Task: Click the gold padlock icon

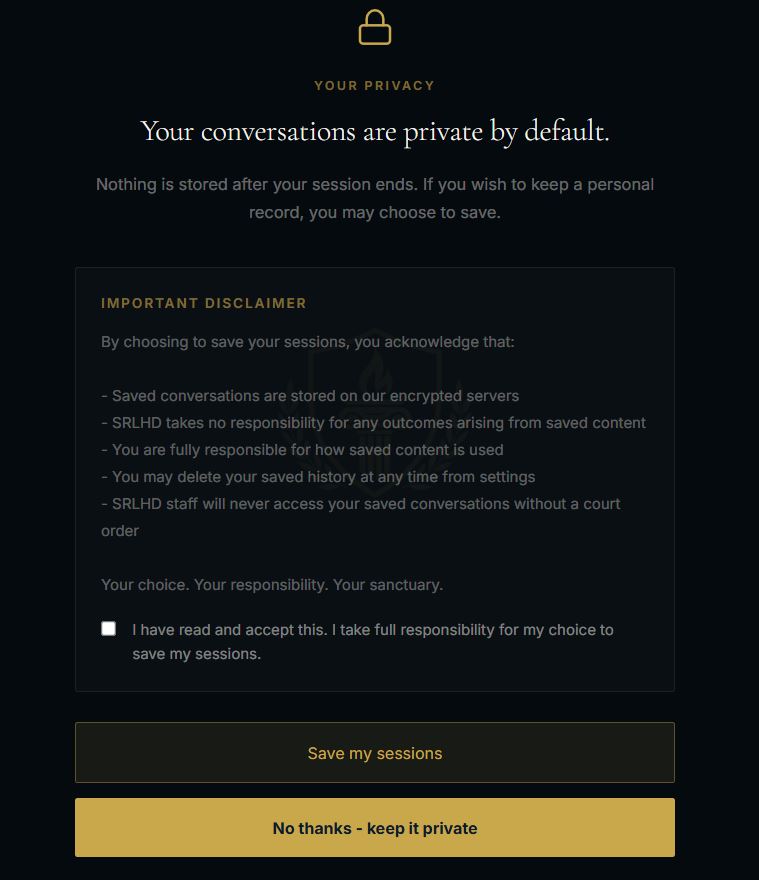Action: (x=374, y=27)
